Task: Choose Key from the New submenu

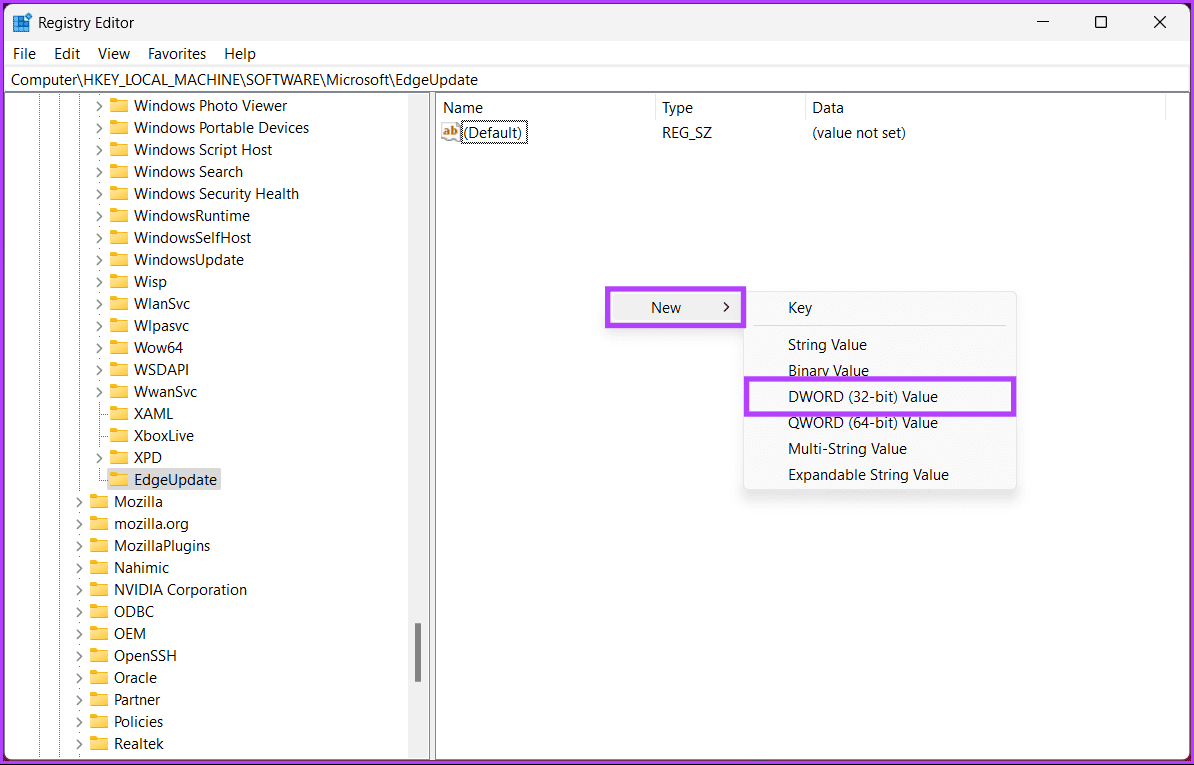Action: (880, 308)
